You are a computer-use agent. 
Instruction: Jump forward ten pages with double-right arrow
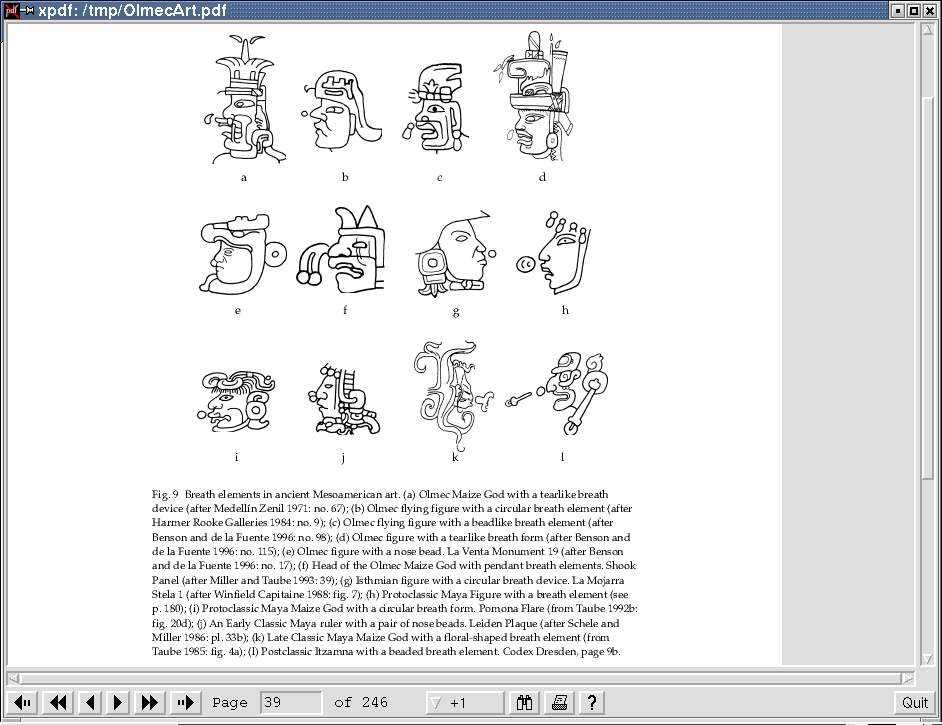(x=150, y=702)
